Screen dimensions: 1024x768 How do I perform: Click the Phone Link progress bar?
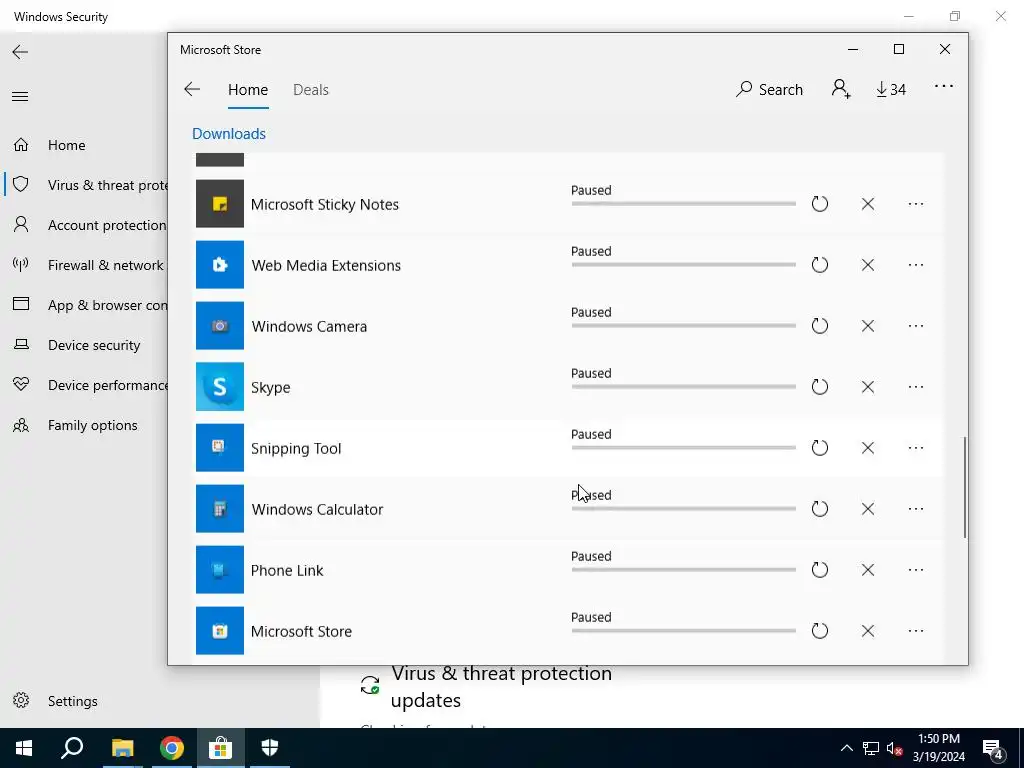[684, 570]
